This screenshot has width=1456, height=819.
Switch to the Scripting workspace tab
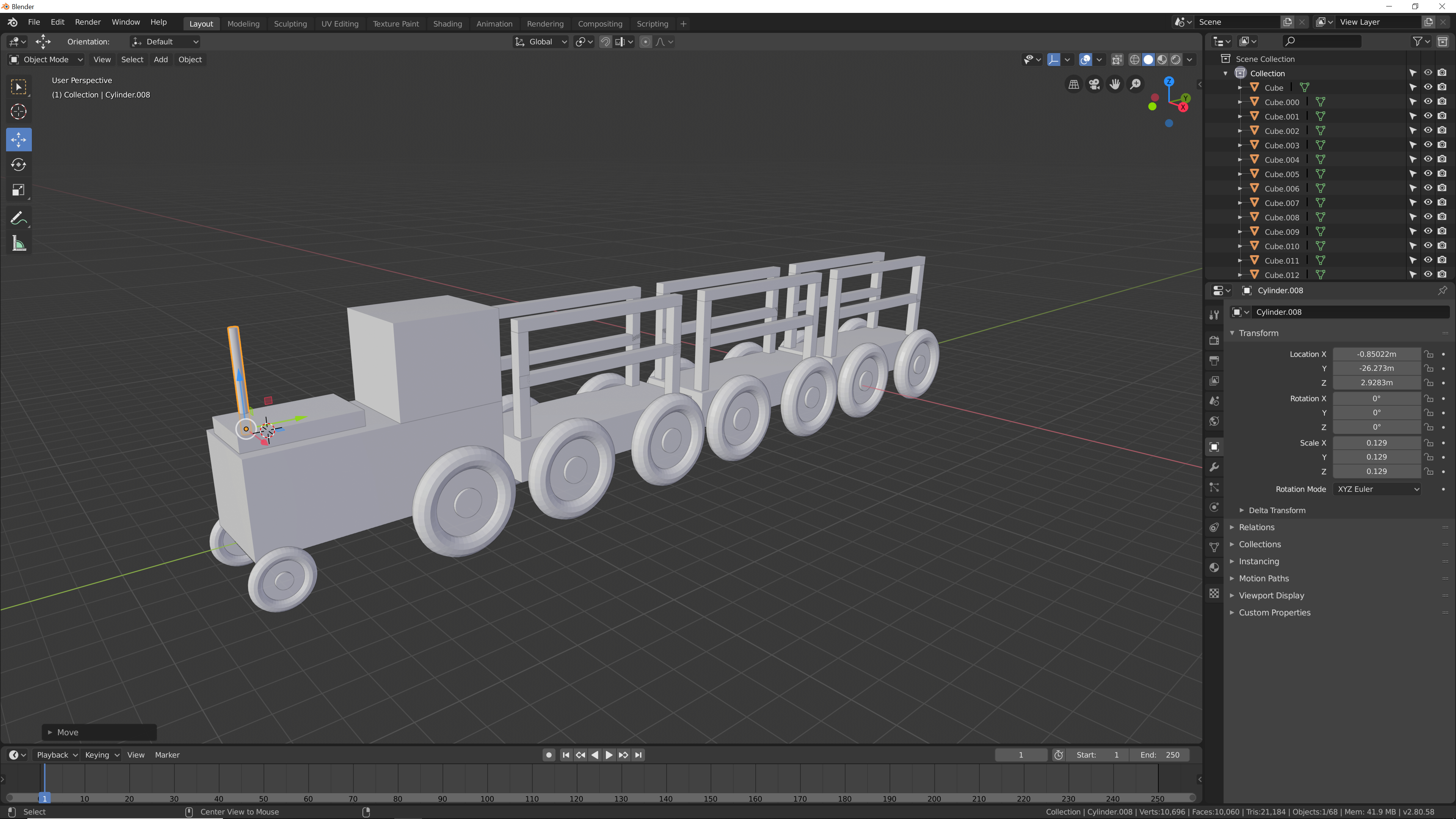tap(652, 24)
